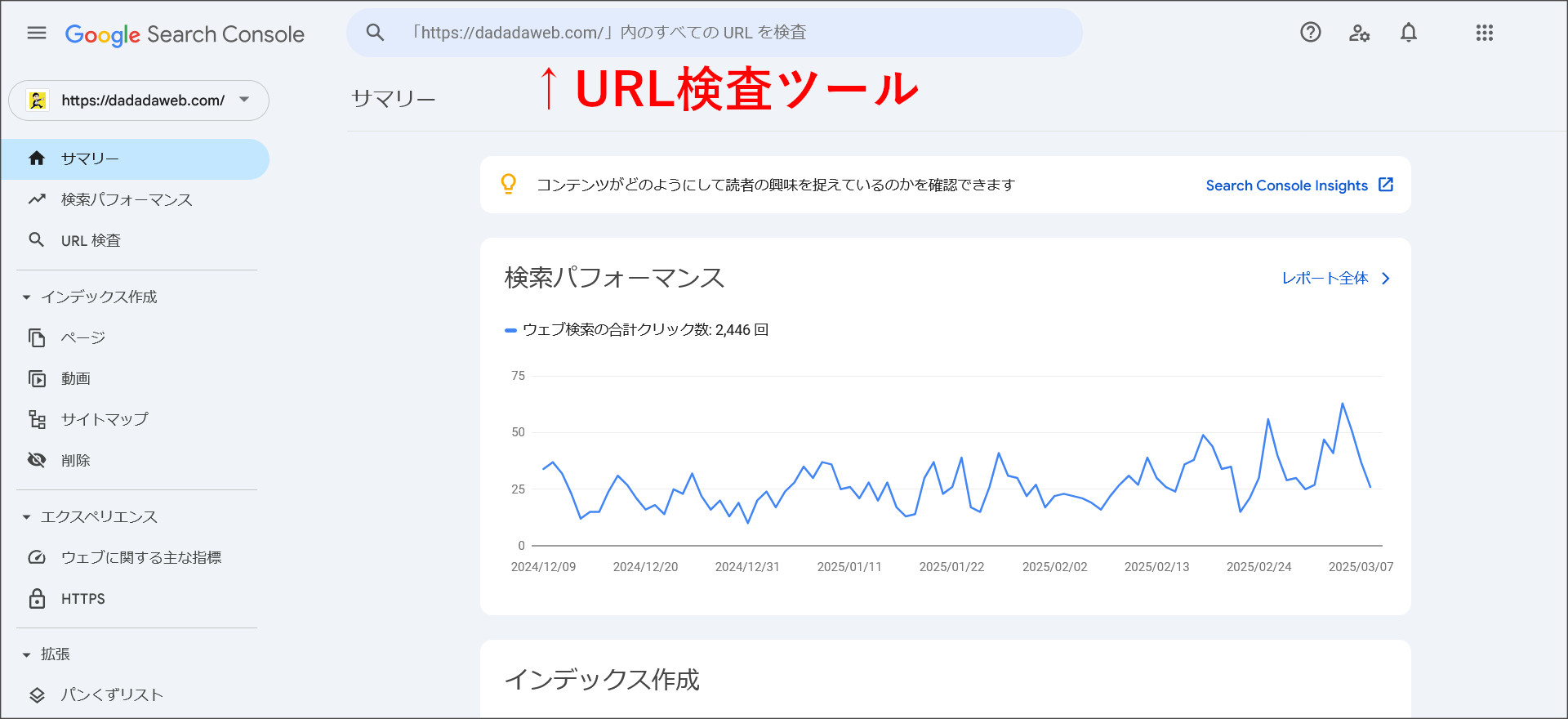Screen dimensions: 1568x719
Task: Click the 2024/12/09 date label on chart
Action: click(543, 567)
